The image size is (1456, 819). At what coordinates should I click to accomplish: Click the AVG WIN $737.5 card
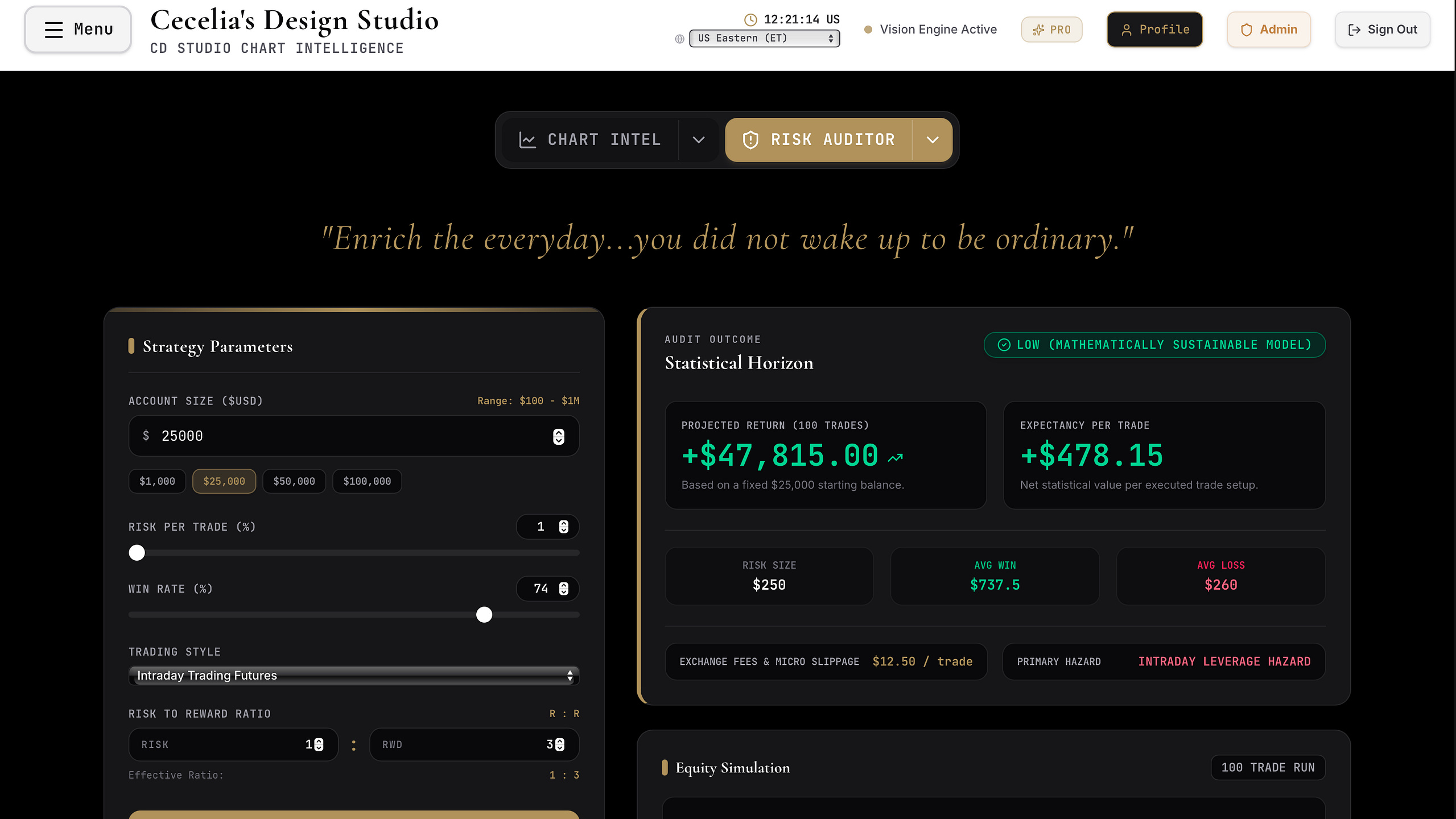click(x=995, y=576)
